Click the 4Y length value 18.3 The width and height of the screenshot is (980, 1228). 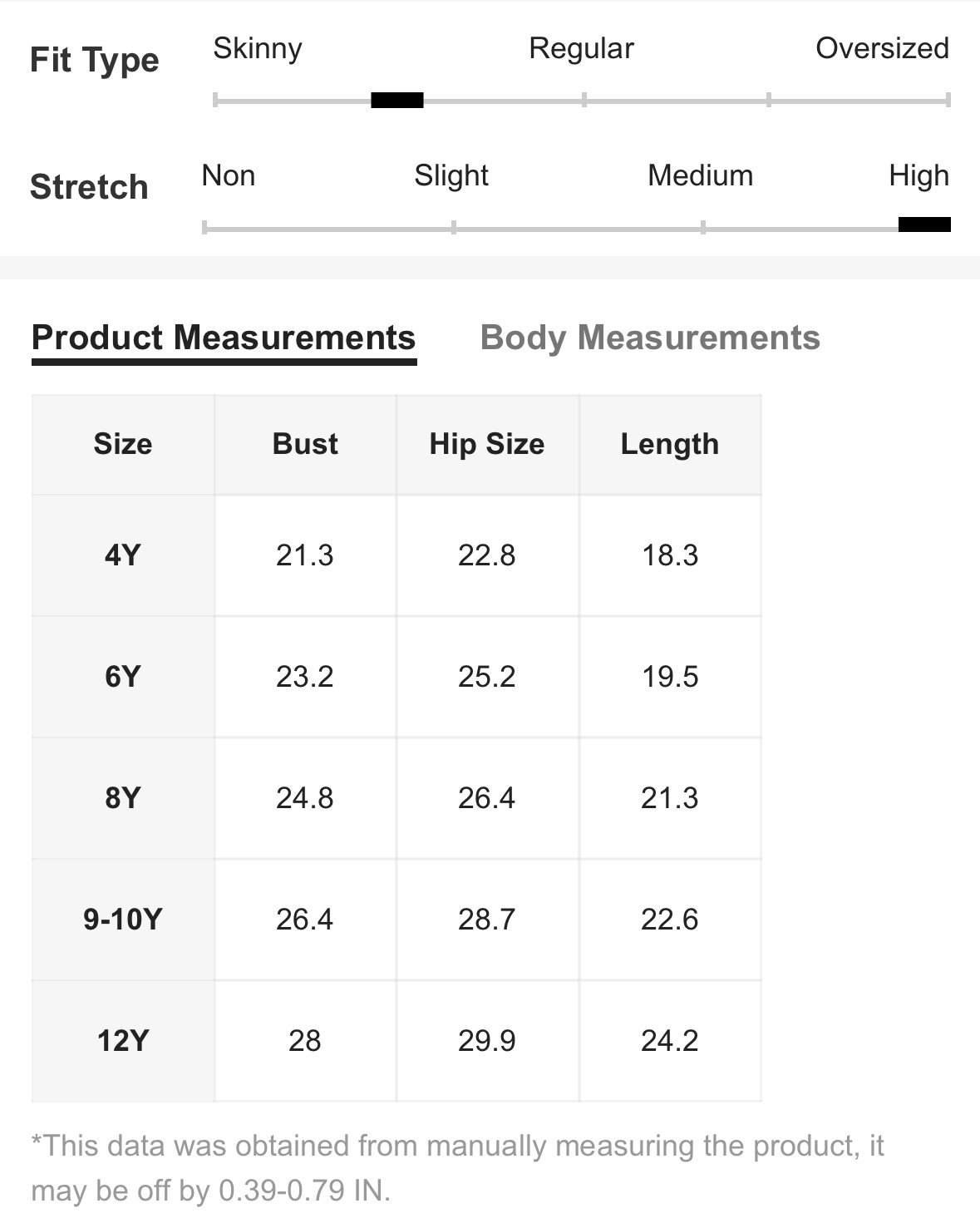[x=670, y=555]
